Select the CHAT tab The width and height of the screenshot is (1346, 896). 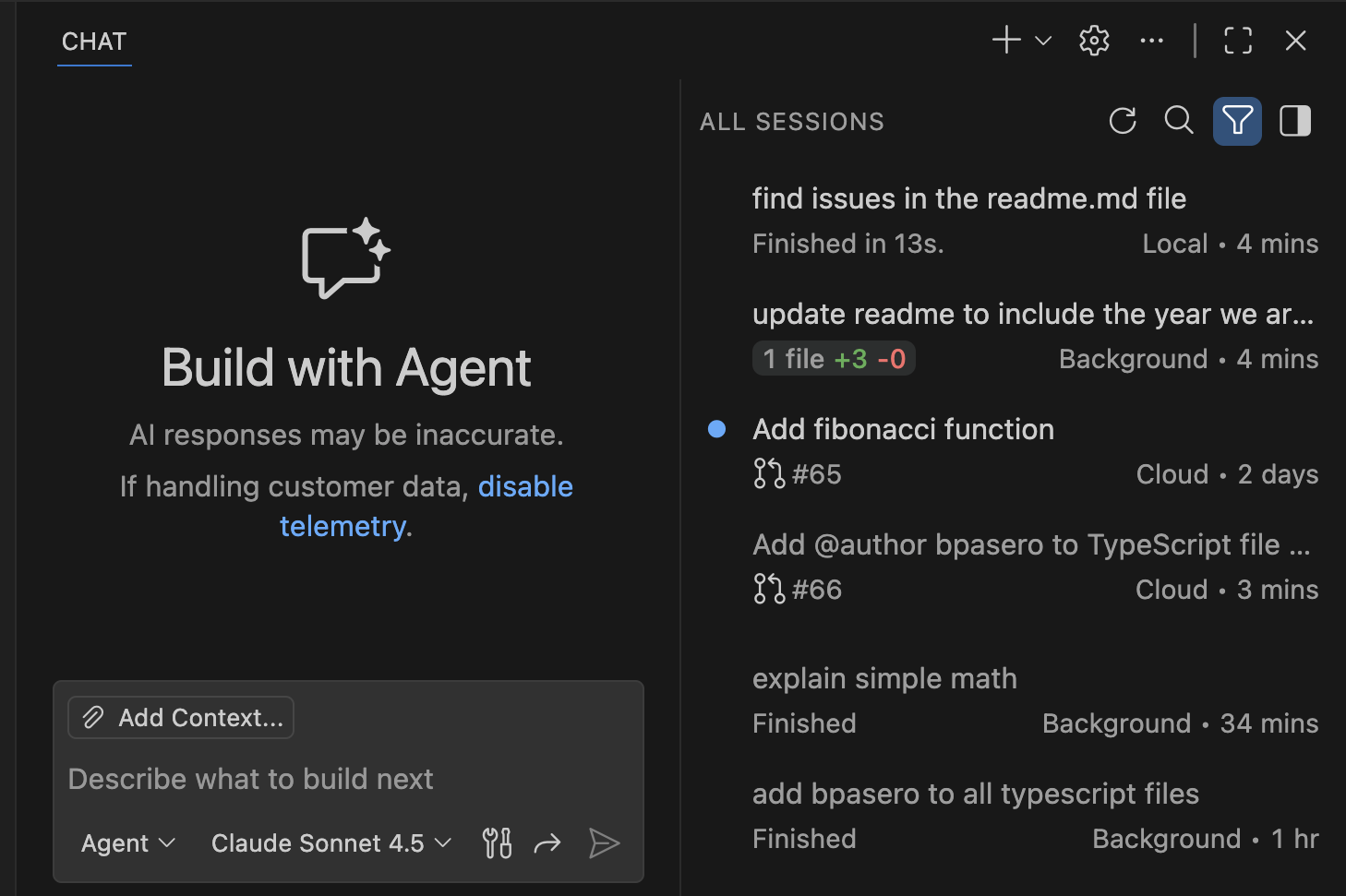point(93,41)
